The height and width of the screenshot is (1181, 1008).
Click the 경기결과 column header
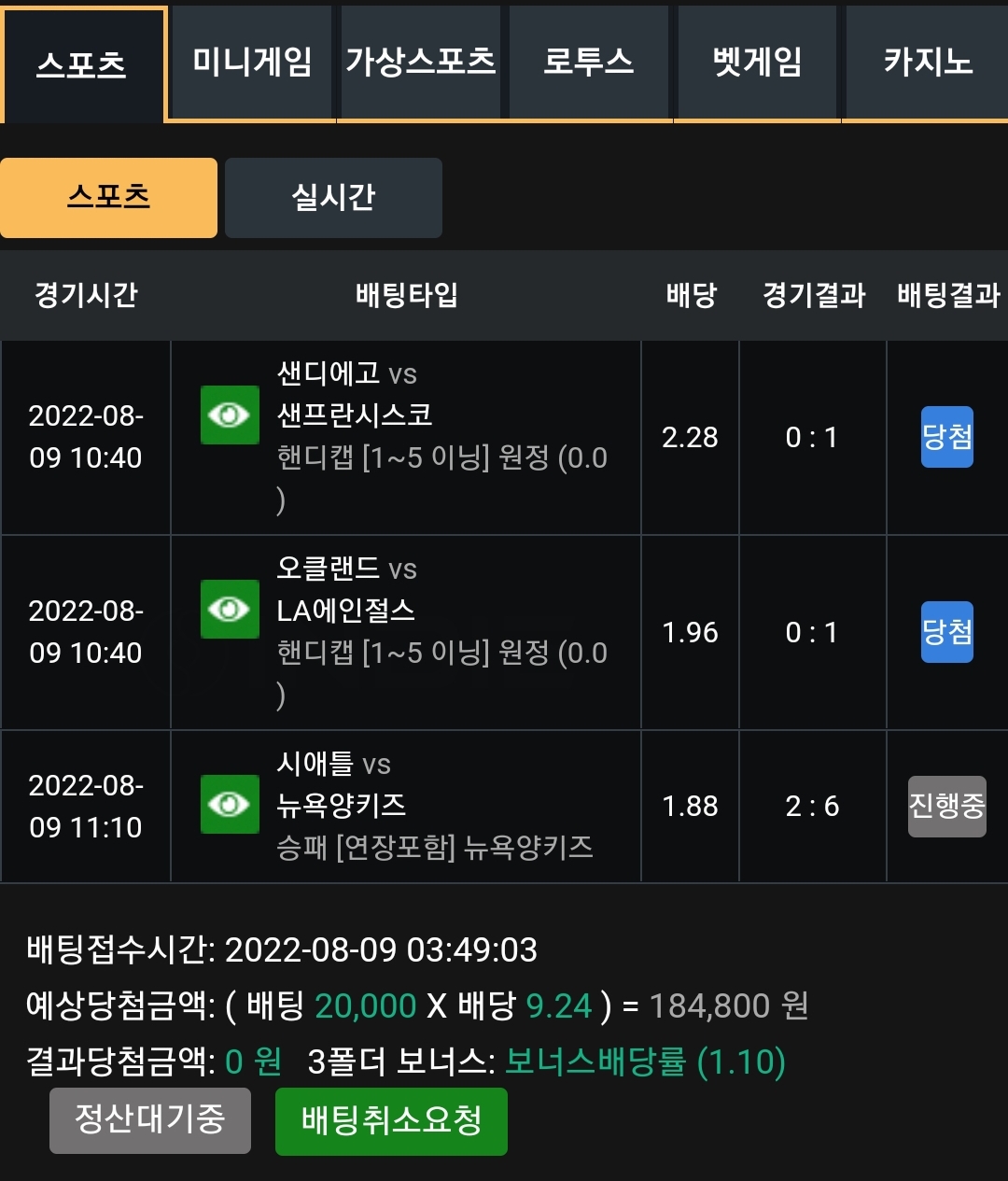[814, 295]
